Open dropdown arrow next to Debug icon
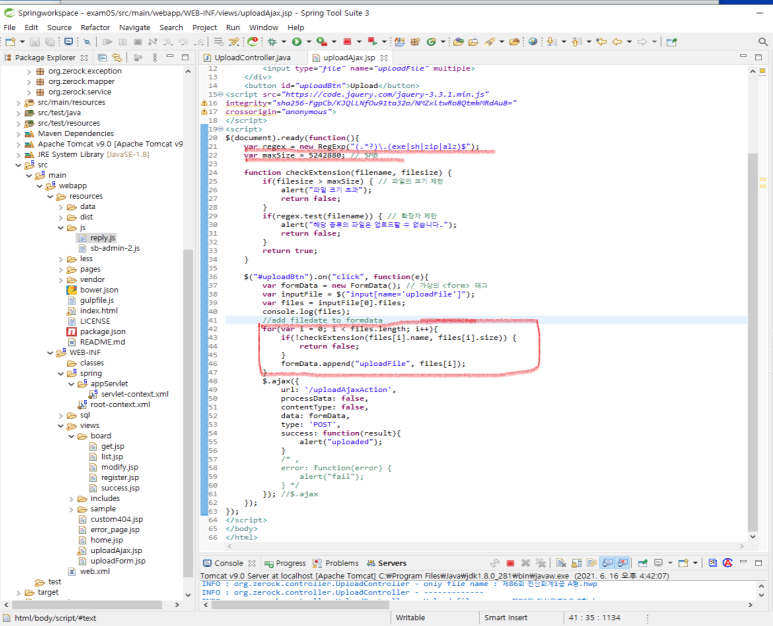 [x=283, y=42]
